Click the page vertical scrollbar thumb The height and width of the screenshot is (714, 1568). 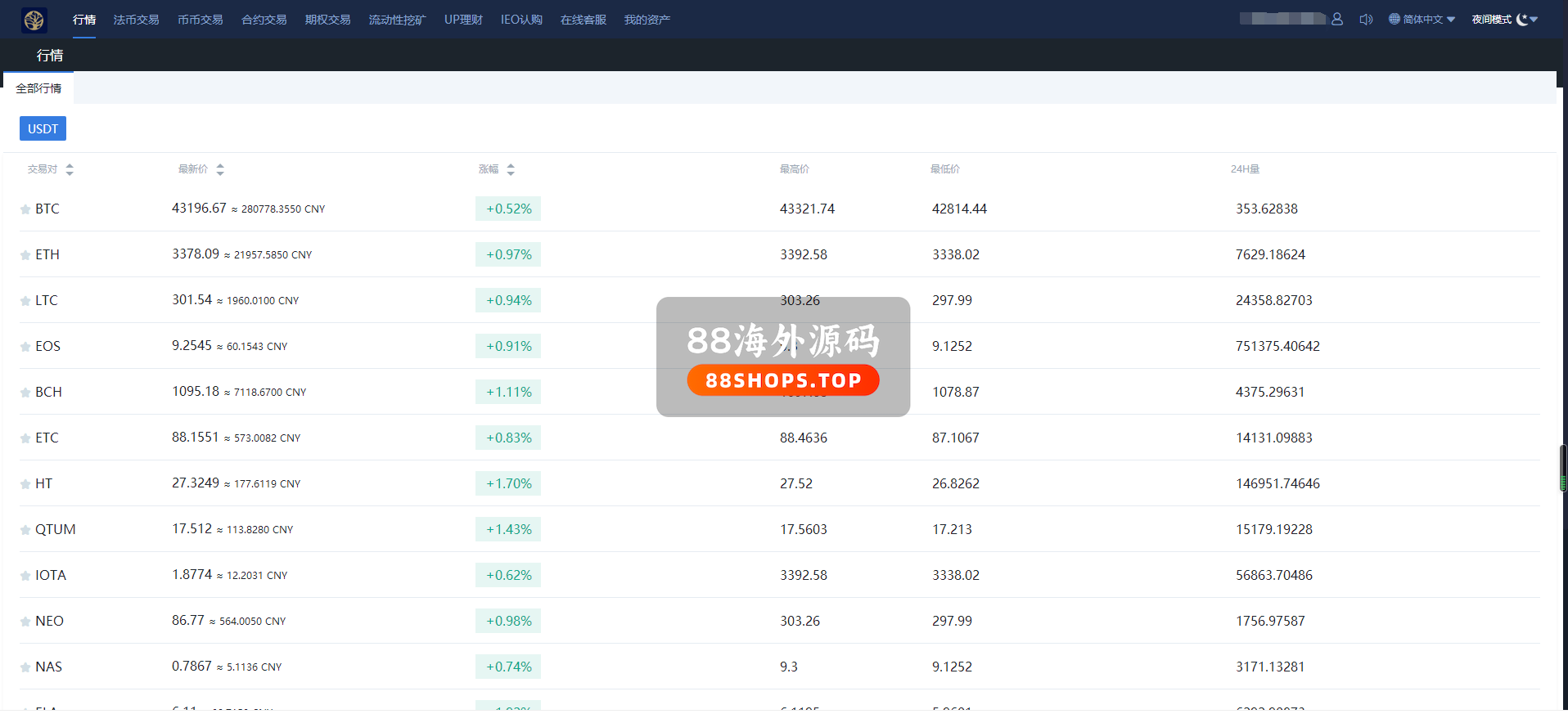pos(1563,468)
